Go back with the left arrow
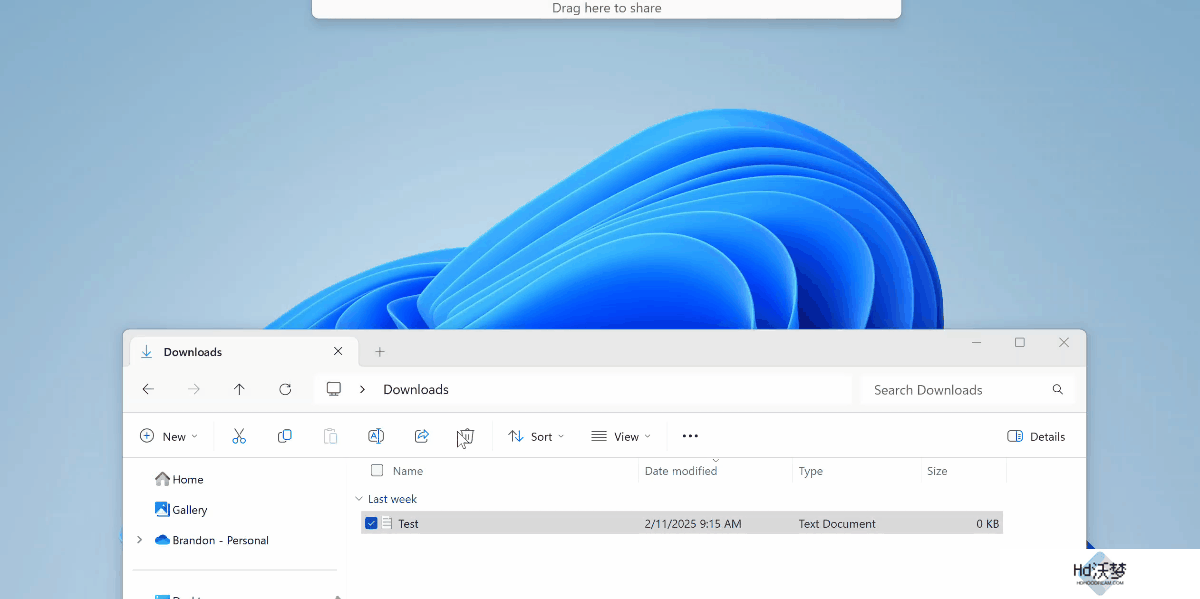1200x599 pixels. click(x=148, y=389)
